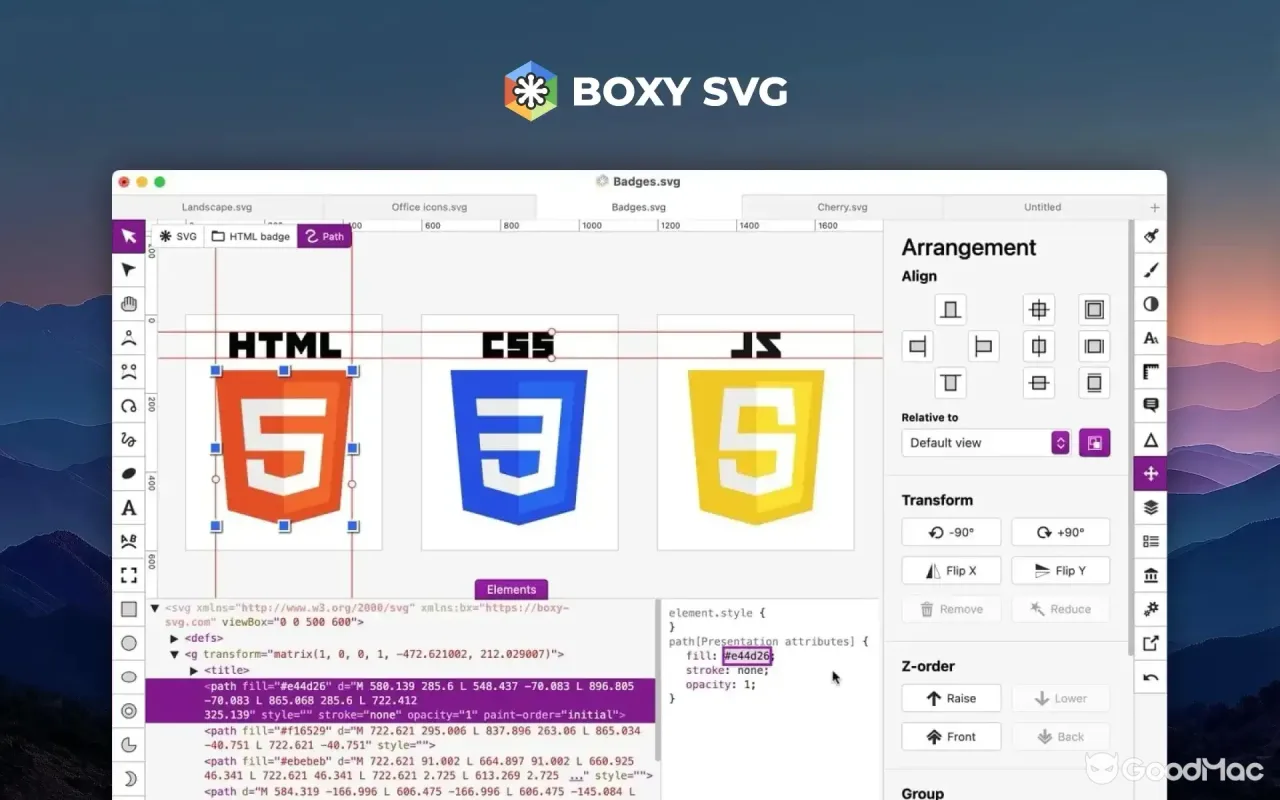The image size is (1280, 800).
Task: Choose the Text 'A' tool
Action: pyautogui.click(x=129, y=508)
